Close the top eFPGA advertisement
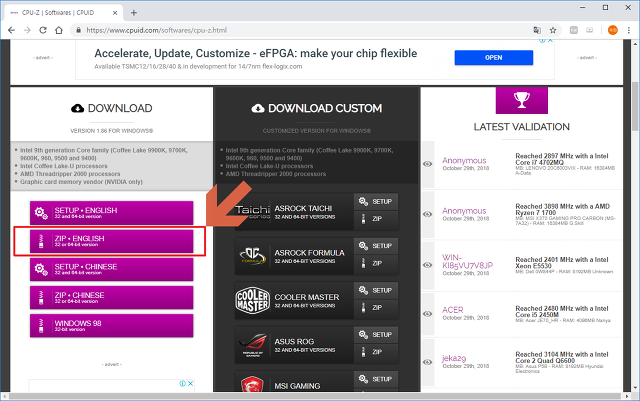Image resolution: width=640 pixels, height=401 pixels. pyautogui.click(x=550, y=40)
